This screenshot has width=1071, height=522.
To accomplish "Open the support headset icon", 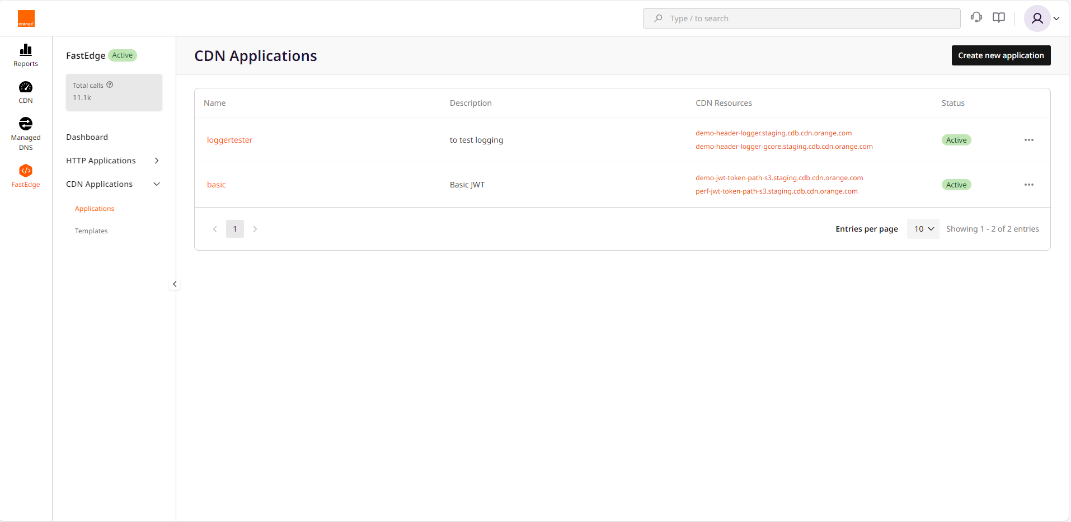I will (977, 18).
